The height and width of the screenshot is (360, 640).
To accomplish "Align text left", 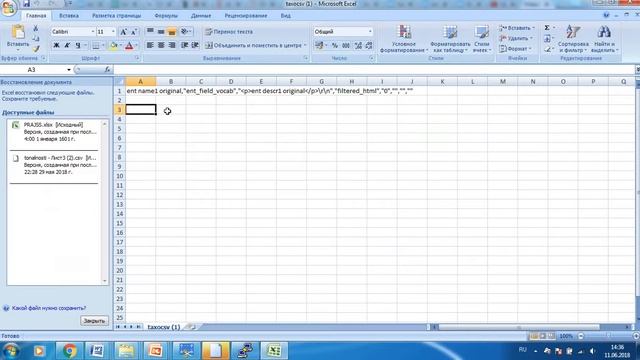I will pos(150,45).
